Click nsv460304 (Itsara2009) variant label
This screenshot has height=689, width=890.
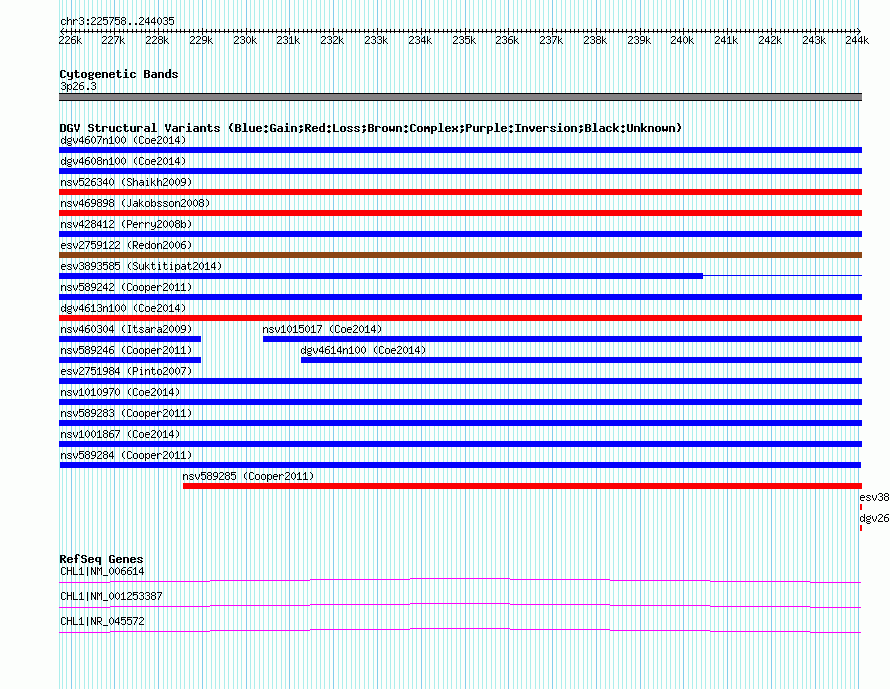[x=126, y=329]
